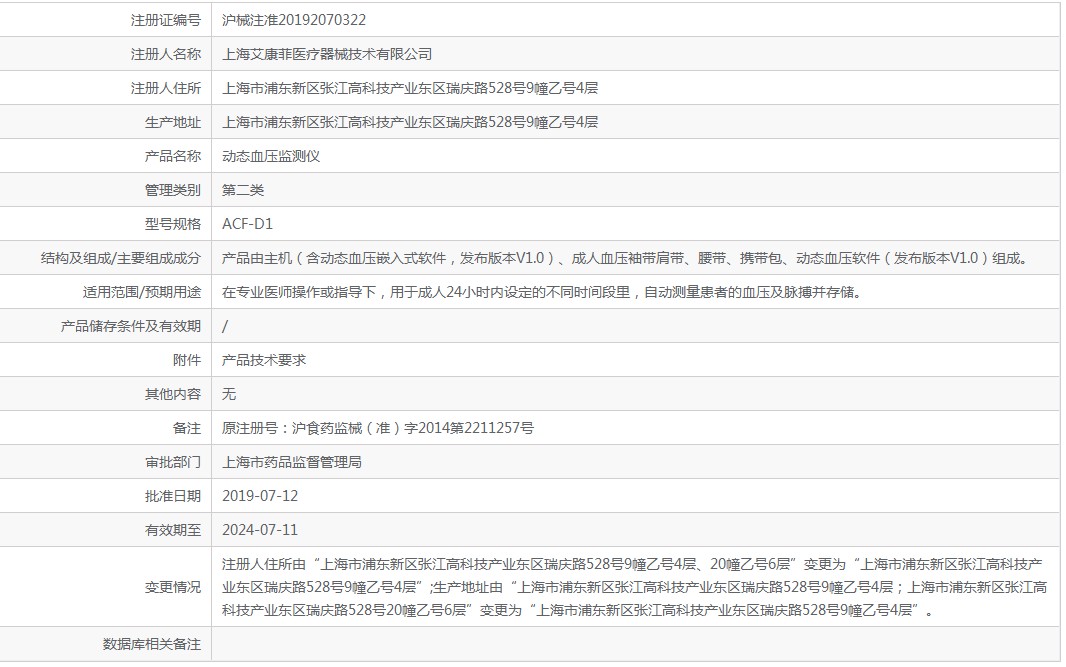
Task: Click the 变更情况 label
Action: (x=173, y=587)
